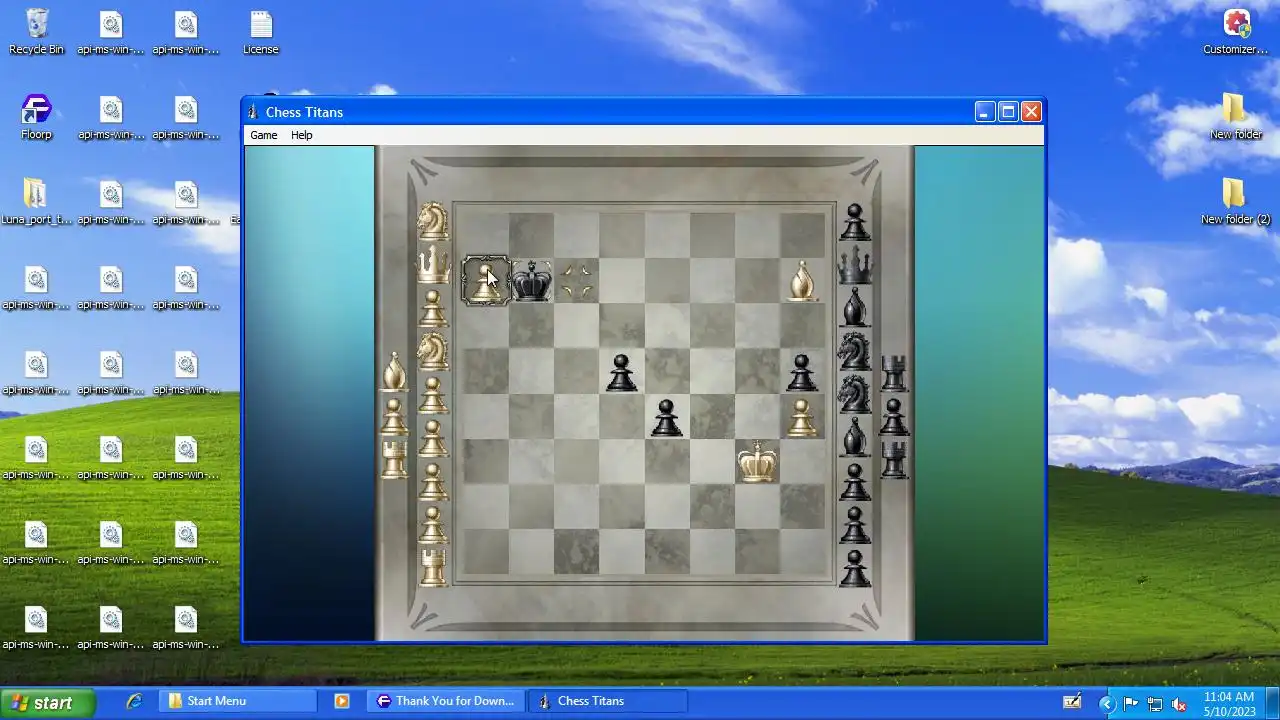The height and width of the screenshot is (720, 1280).
Task: Open the security flag tray icon
Action: [x=1131, y=703]
